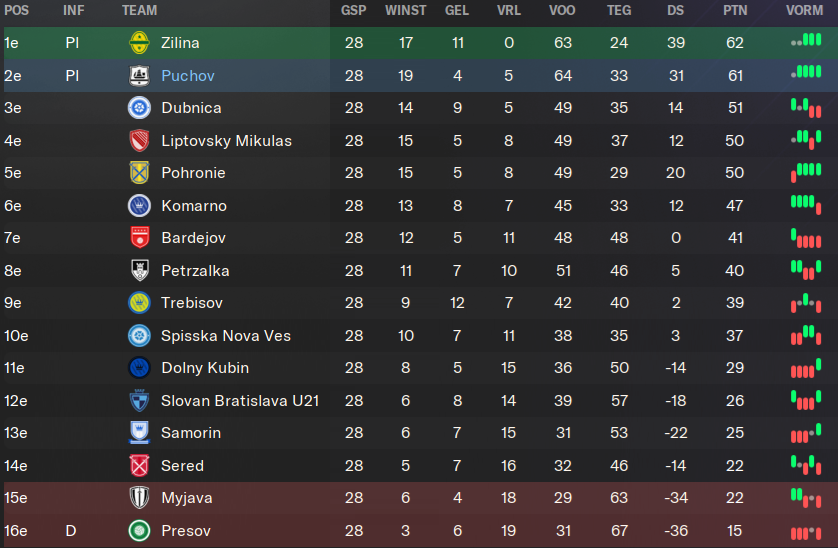The height and width of the screenshot is (548, 838).
Task: Select the Presov green club logo
Action: click(x=139, y=531)
